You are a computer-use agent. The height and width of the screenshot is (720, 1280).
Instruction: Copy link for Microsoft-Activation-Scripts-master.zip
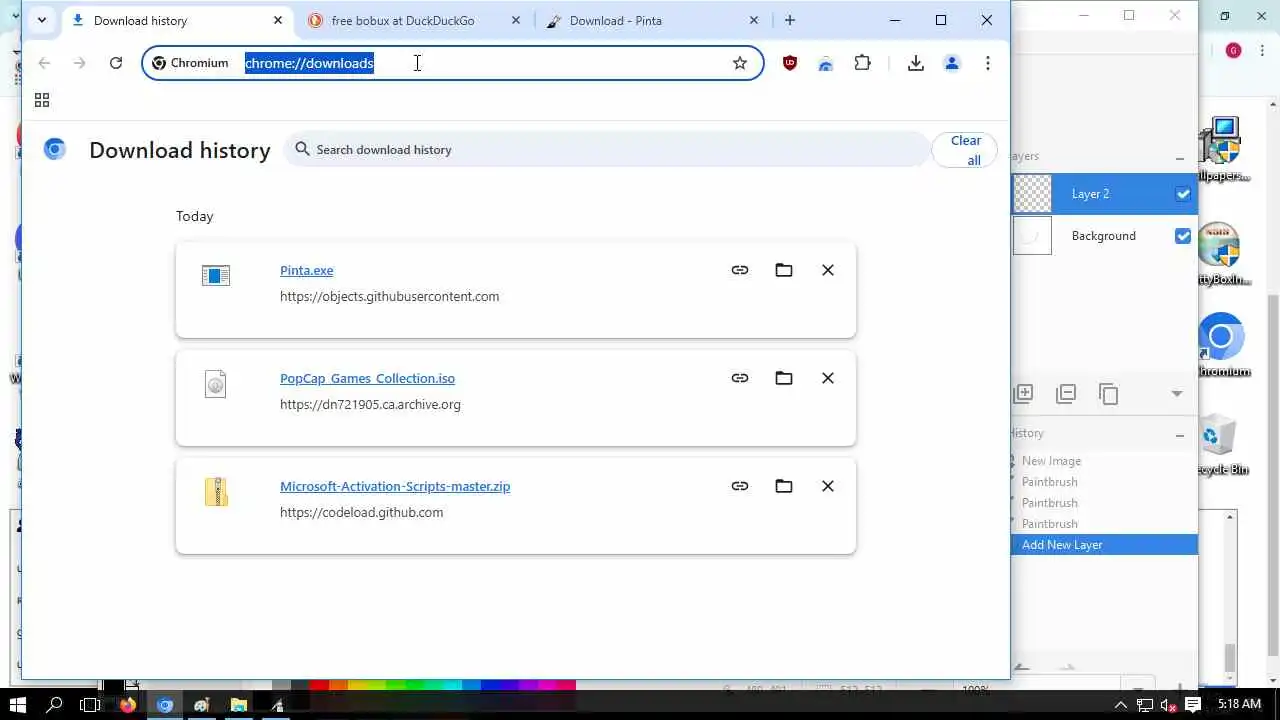point(740,486)
